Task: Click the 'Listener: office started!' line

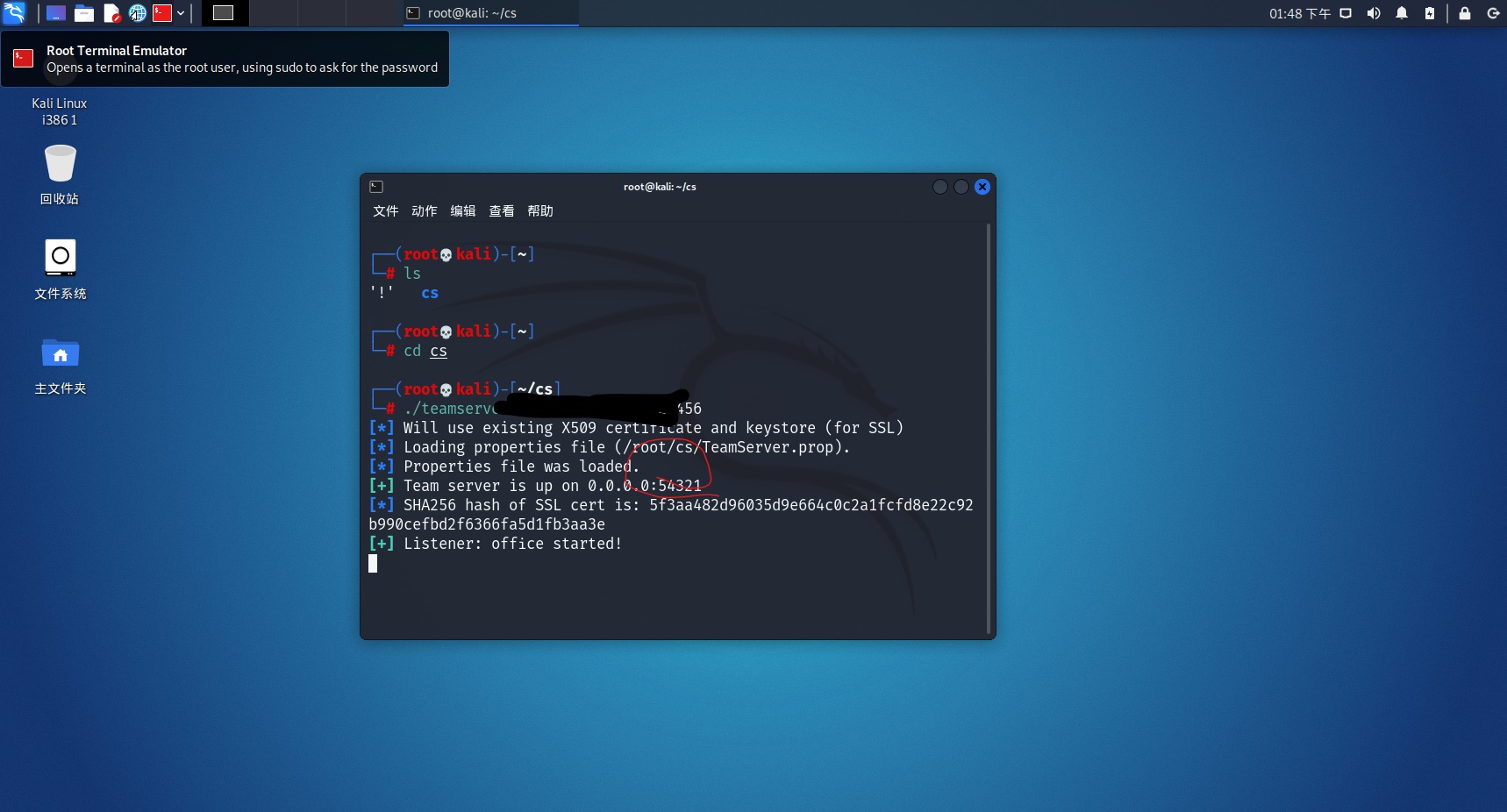Action: pyautogui.click(x=496, y=544)
